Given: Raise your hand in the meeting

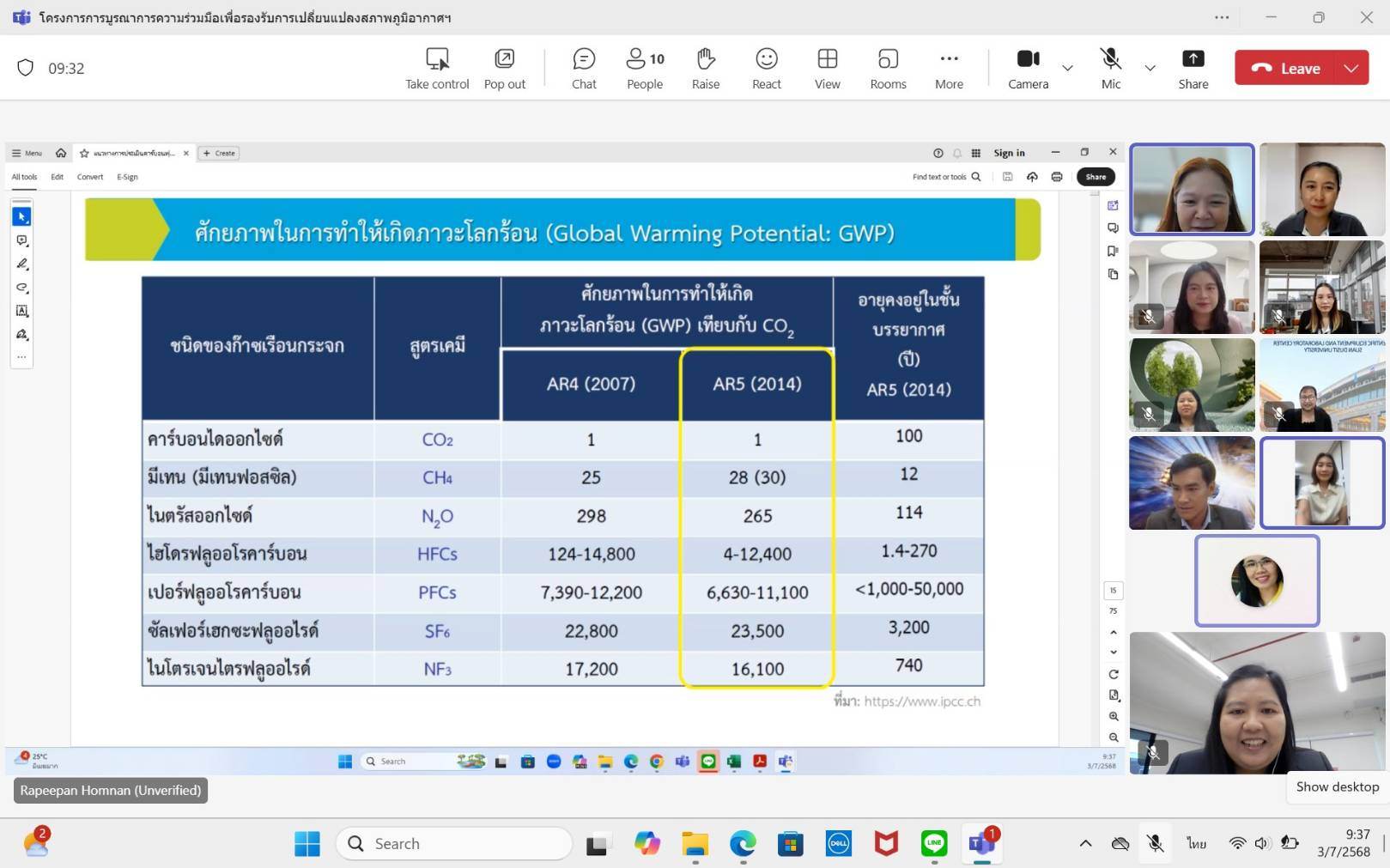Looking at the screenshot, I should pyautogui.click(x=705, y=68).
